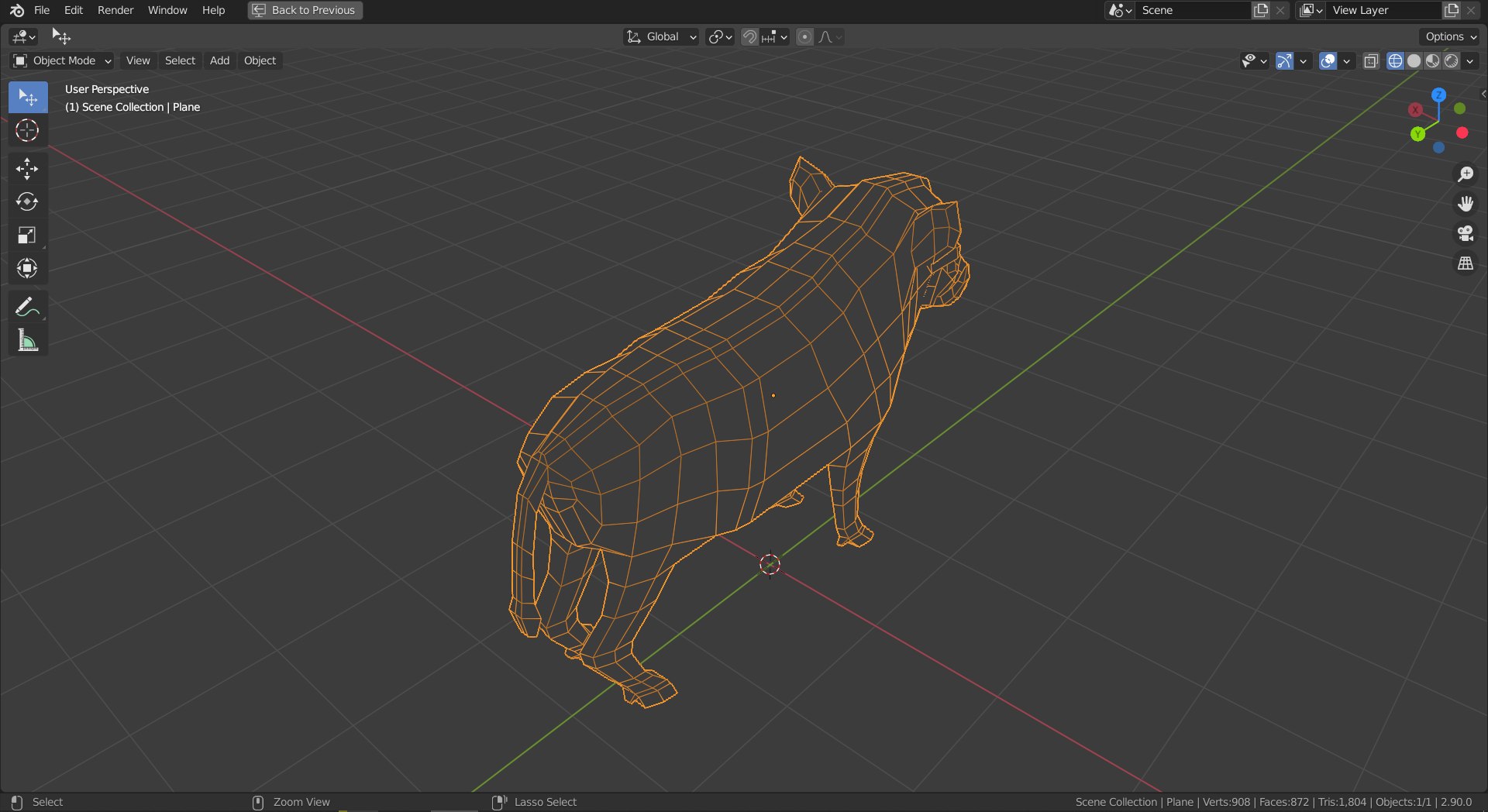Click New Scene duplicate icon
The height and width of the screenshot is (812, 1488).
click(1262, 10)
